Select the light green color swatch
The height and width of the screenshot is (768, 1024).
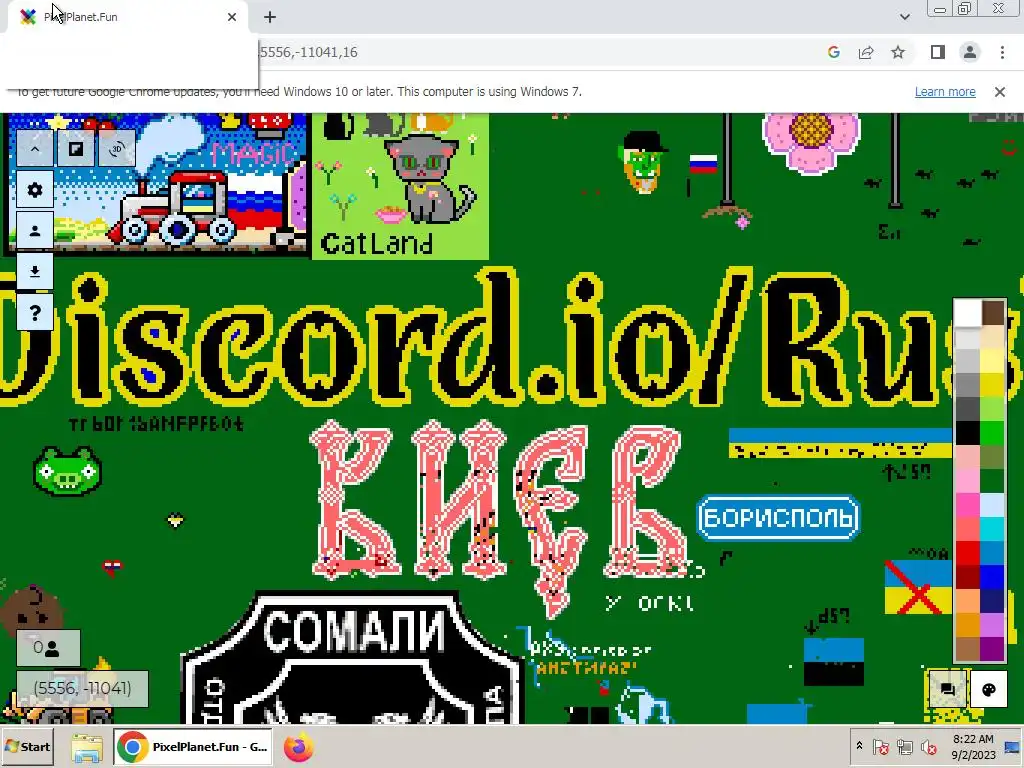coord(993,409)
